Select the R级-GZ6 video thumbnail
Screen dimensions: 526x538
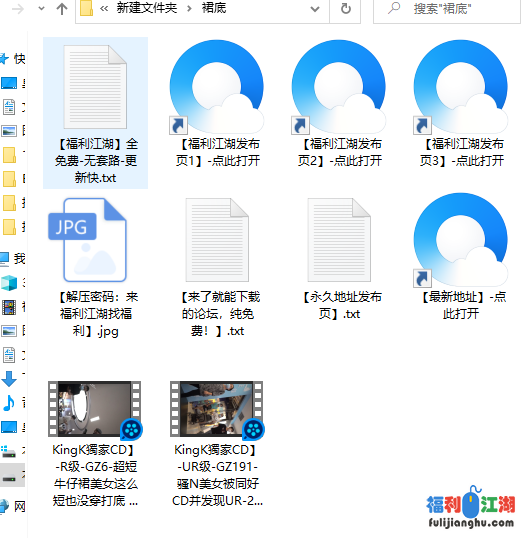pos(95,409)
